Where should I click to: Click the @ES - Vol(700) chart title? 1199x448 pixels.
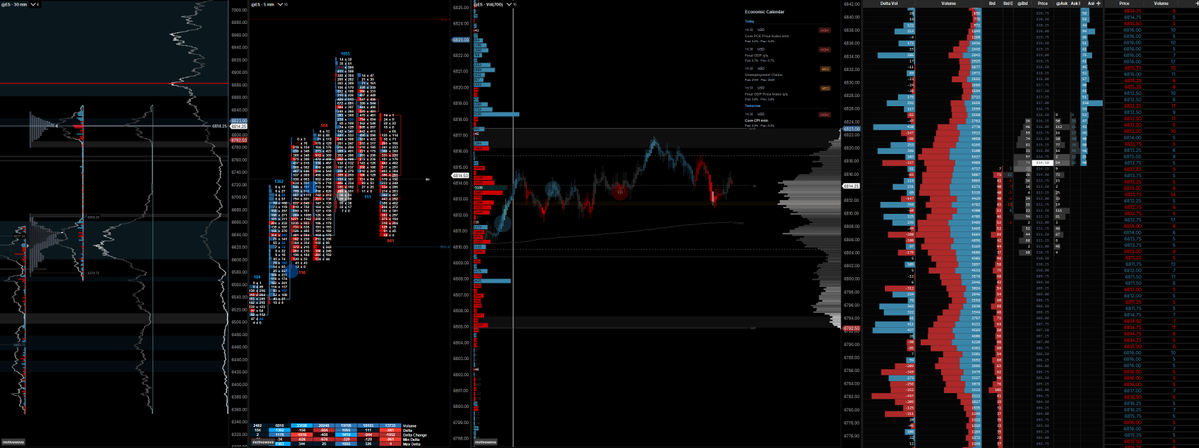click(x=489, y=4)
